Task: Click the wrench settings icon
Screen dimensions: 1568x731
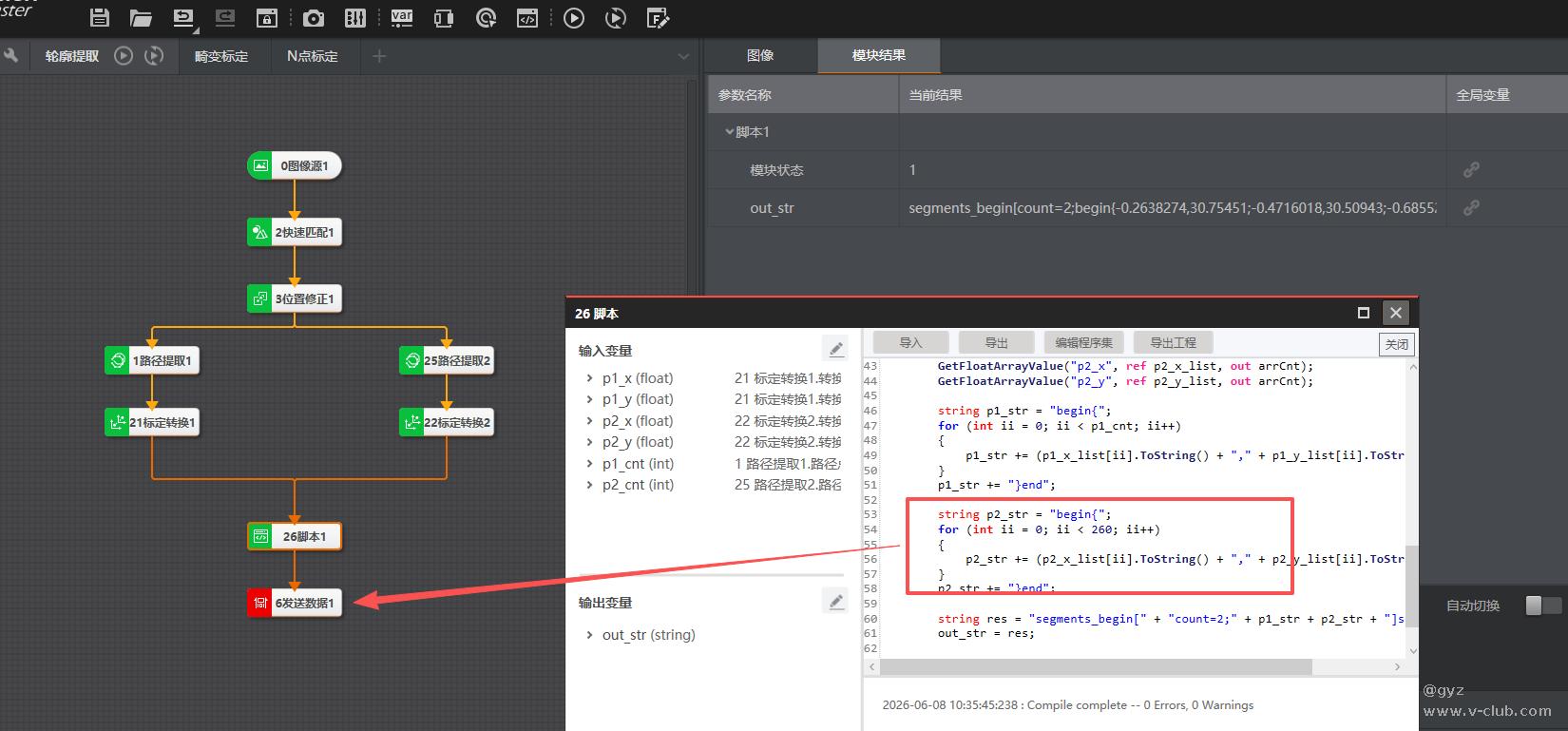Action: coord(10,56)
